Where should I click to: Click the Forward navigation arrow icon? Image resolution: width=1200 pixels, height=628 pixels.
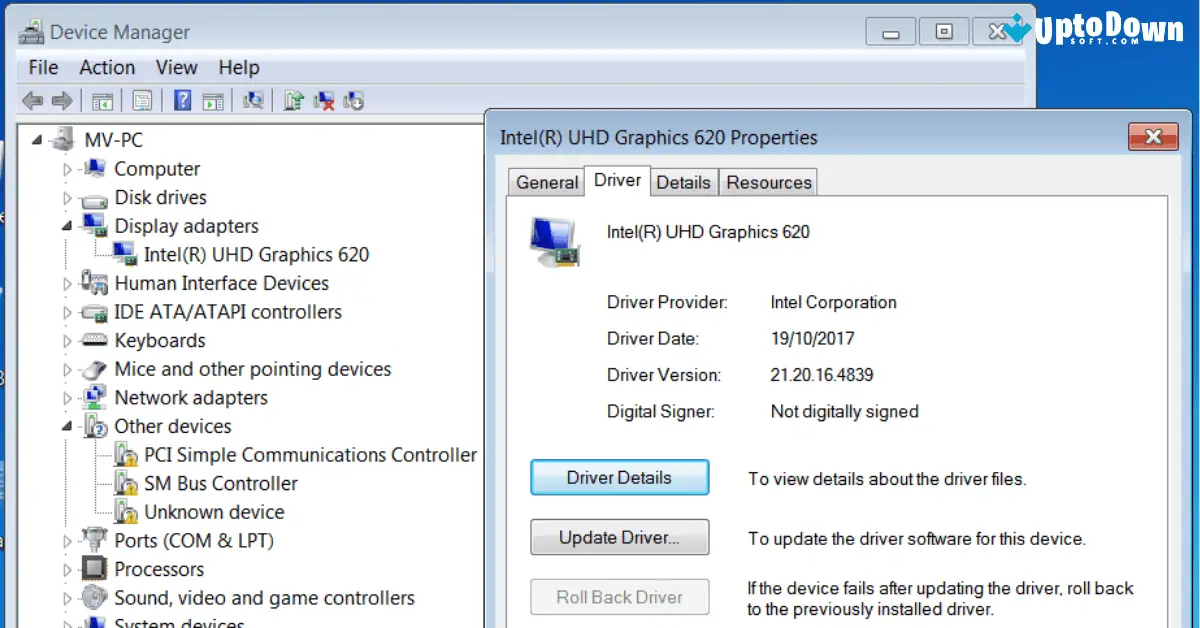pos(62,100)
